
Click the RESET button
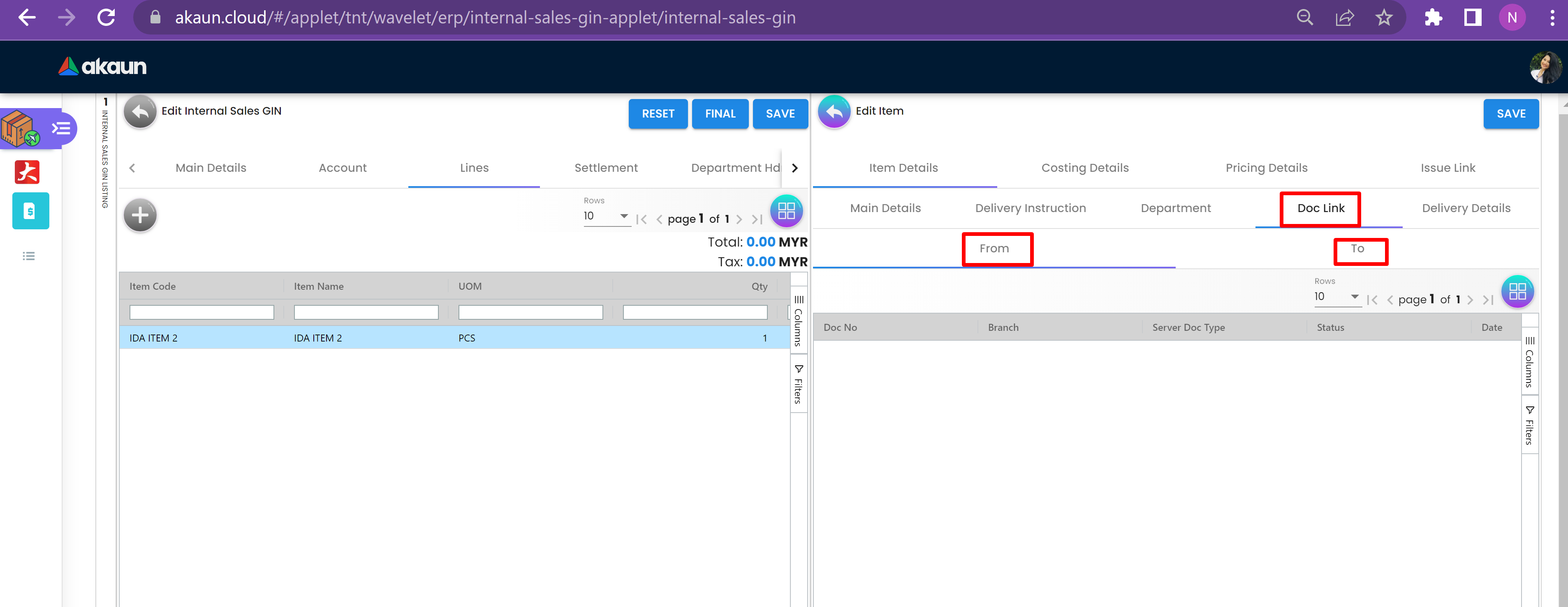[658, 114]
